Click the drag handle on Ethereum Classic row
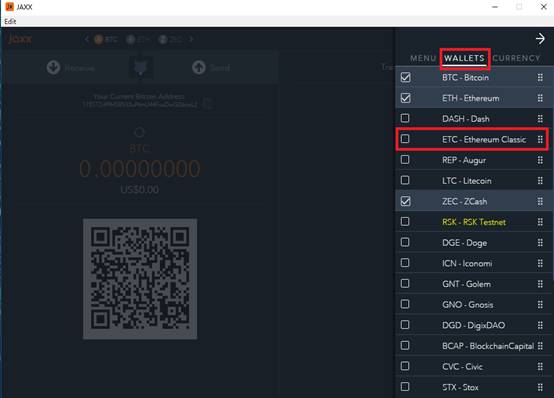Viewport: 554px width, 398px height. coord(540,139)
